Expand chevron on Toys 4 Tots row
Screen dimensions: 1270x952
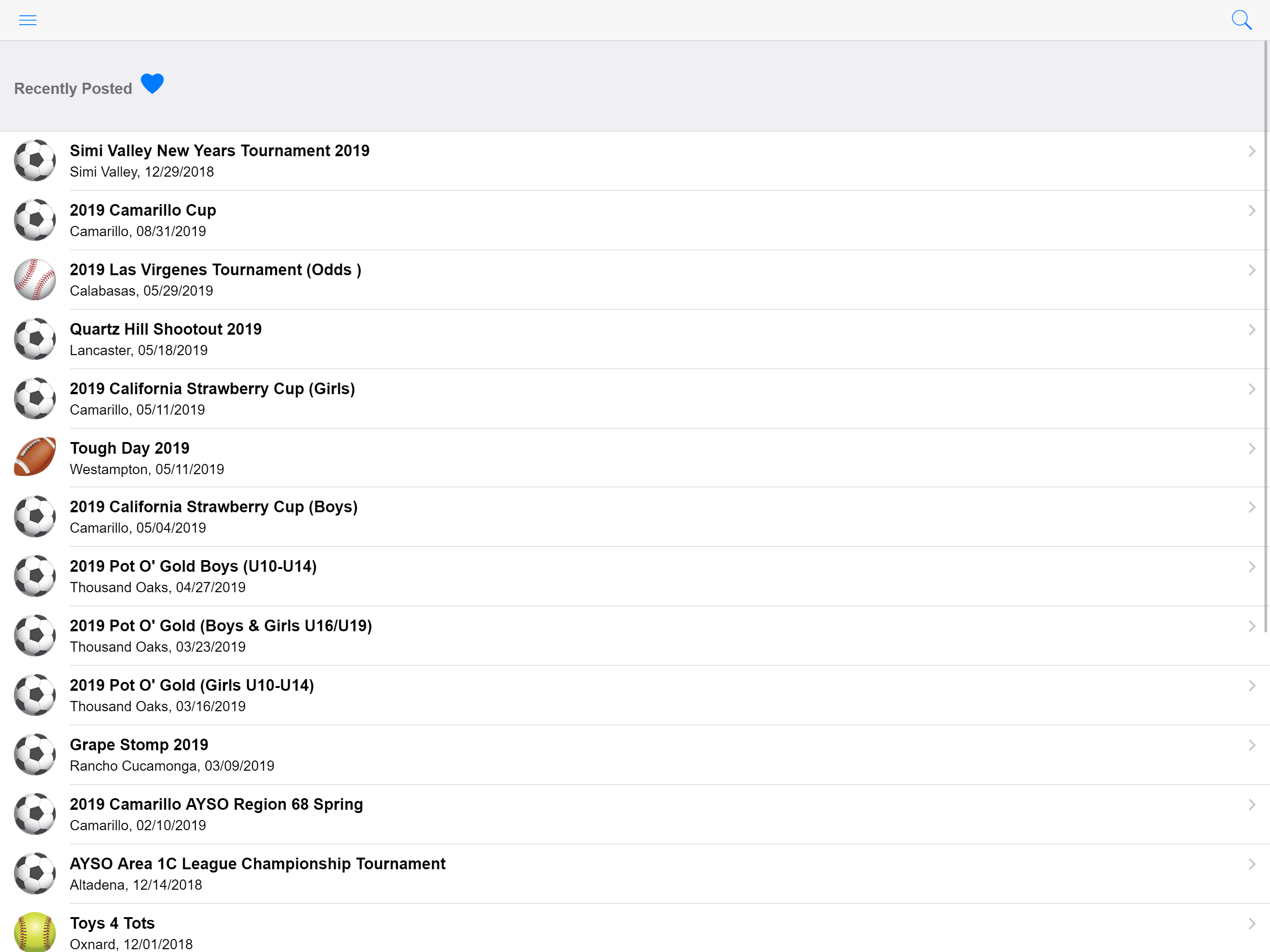pos(1251,923)
